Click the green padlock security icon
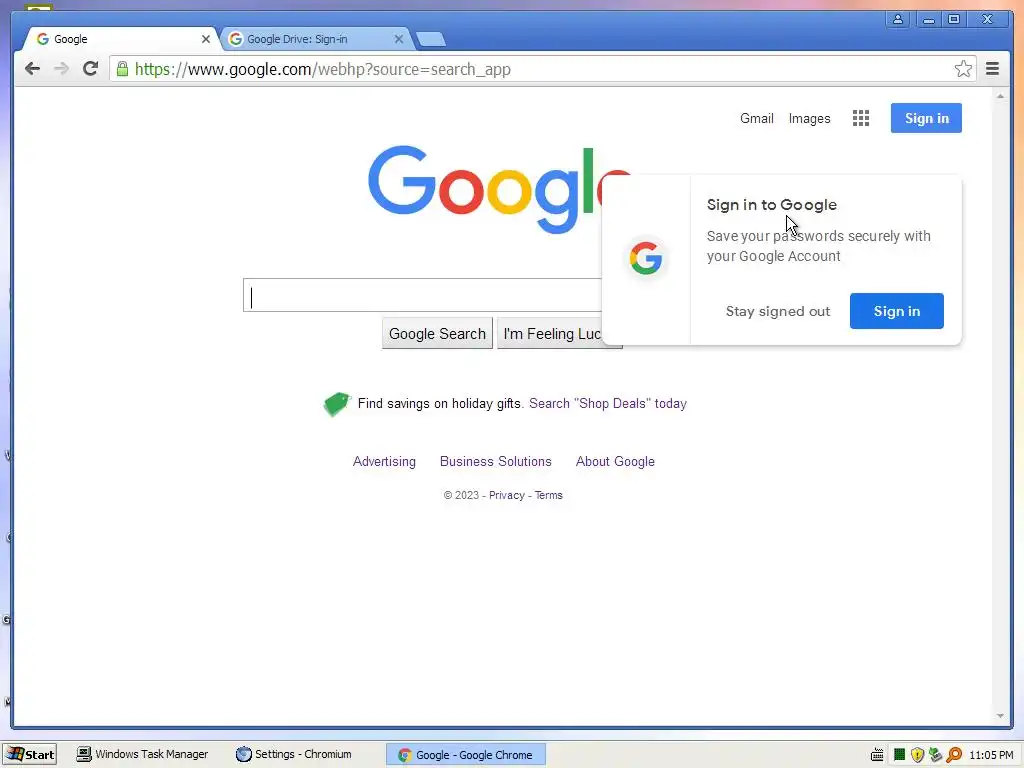 [122, 69]
